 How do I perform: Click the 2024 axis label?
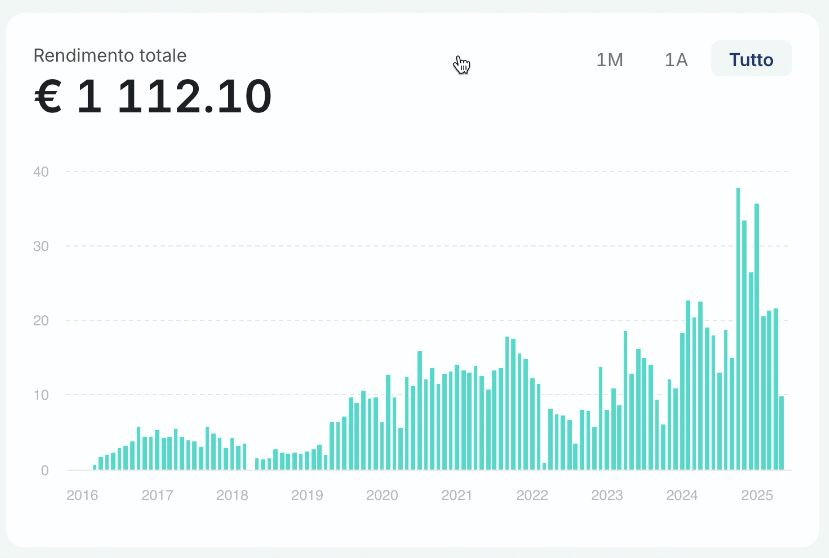(682, 495)
